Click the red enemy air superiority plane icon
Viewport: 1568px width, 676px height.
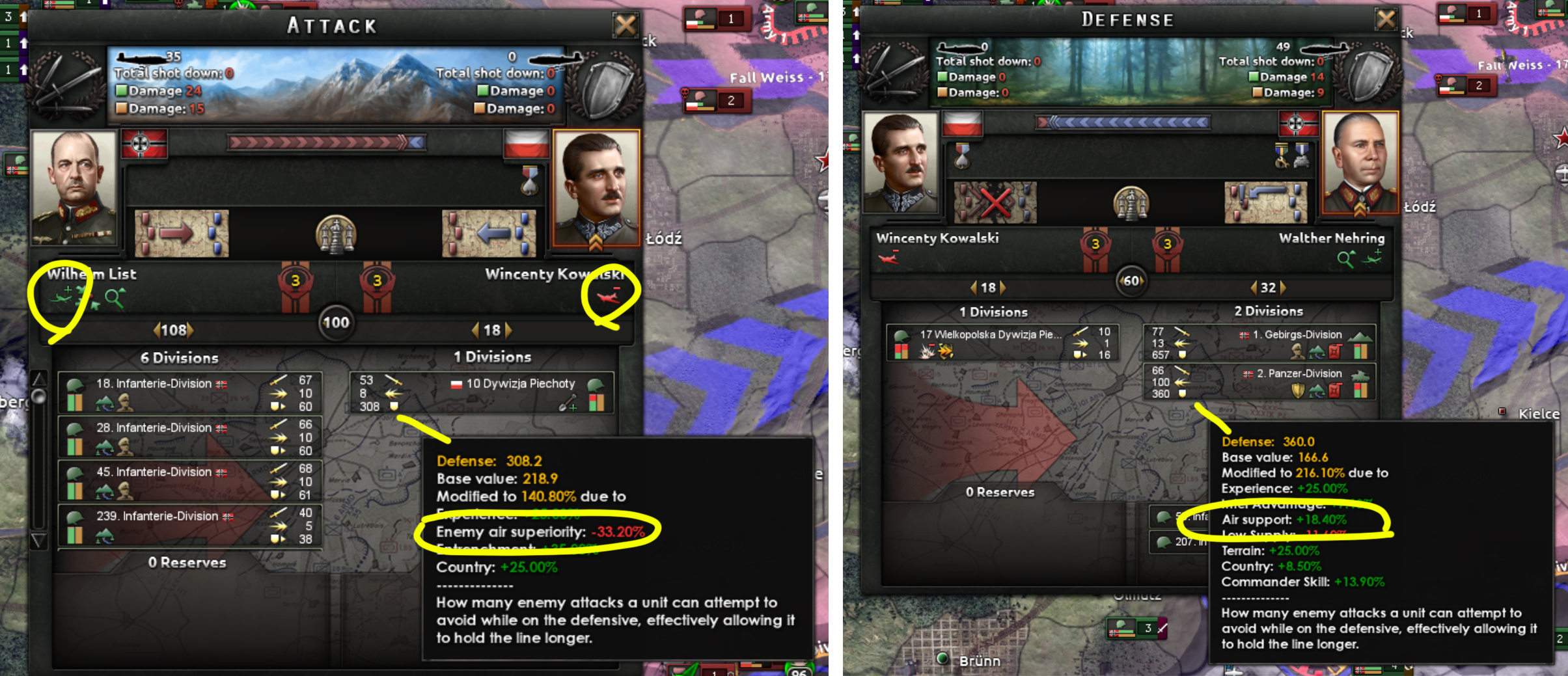[609, 296]
